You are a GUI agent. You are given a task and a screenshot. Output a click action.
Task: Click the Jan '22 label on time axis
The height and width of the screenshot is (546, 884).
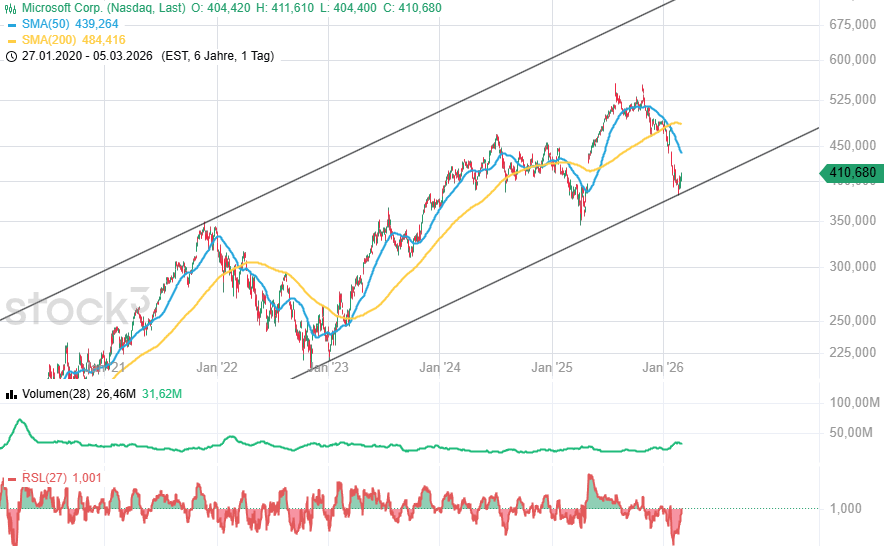(x=216, y=368)
